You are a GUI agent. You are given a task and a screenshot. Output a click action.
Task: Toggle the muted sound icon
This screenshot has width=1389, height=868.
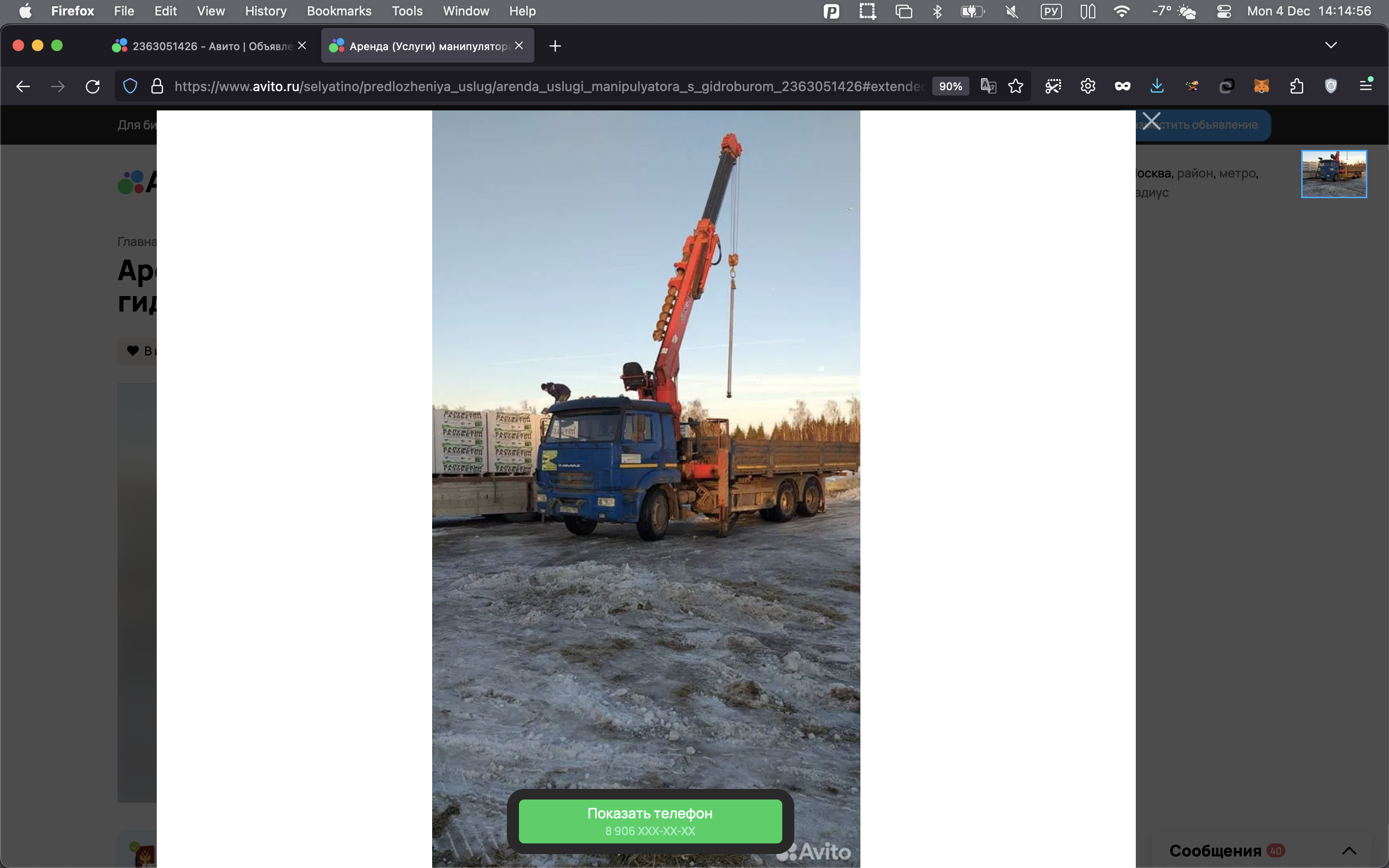(x=1012, y=12)
